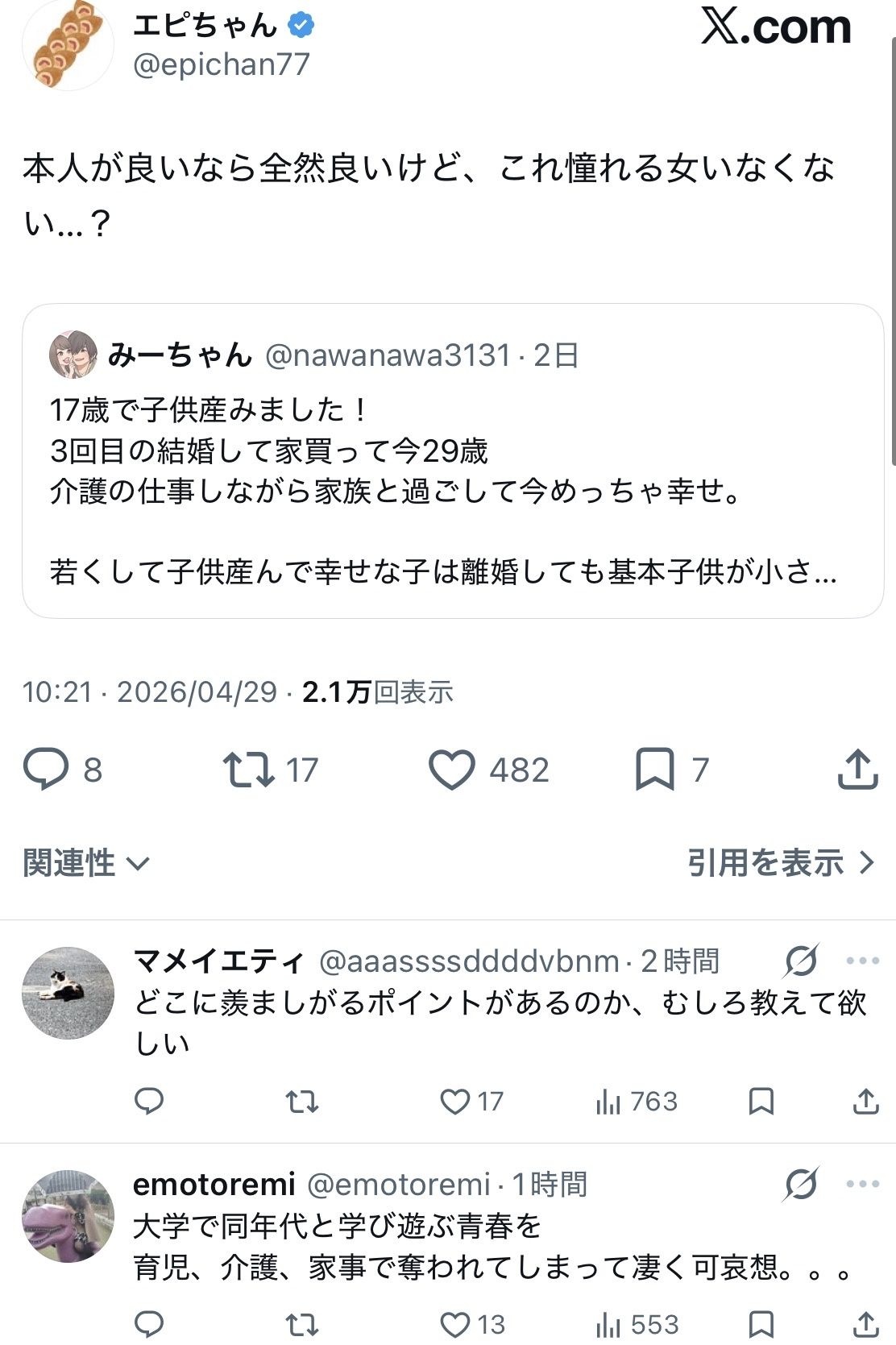Click the Grok icon on emotoremi reply
Image resolution: width=896 pixels, height=1345 pixels.
coord(801,1184)
